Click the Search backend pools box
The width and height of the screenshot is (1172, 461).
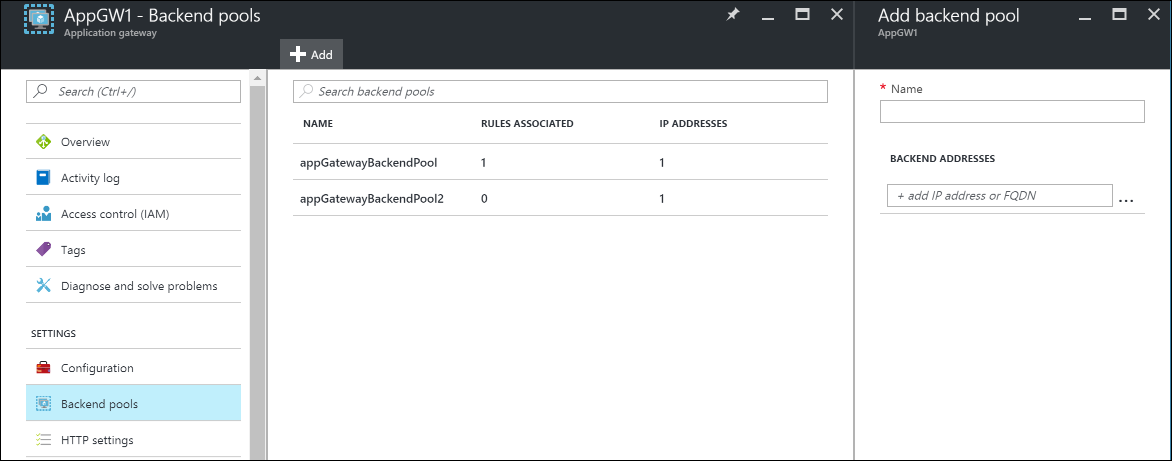(560, 91)
